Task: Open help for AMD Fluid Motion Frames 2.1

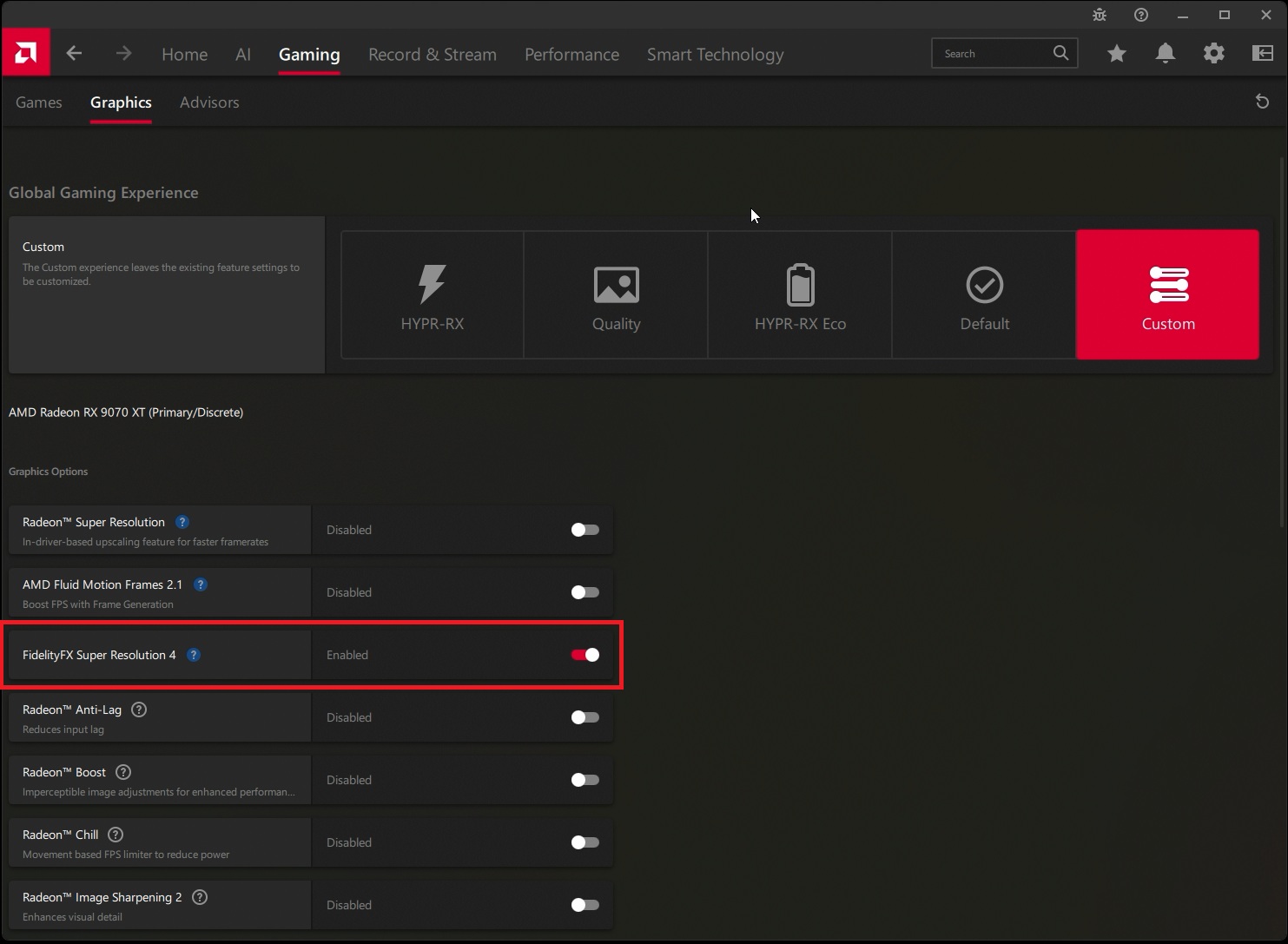Action: click(x=200, y=584)
